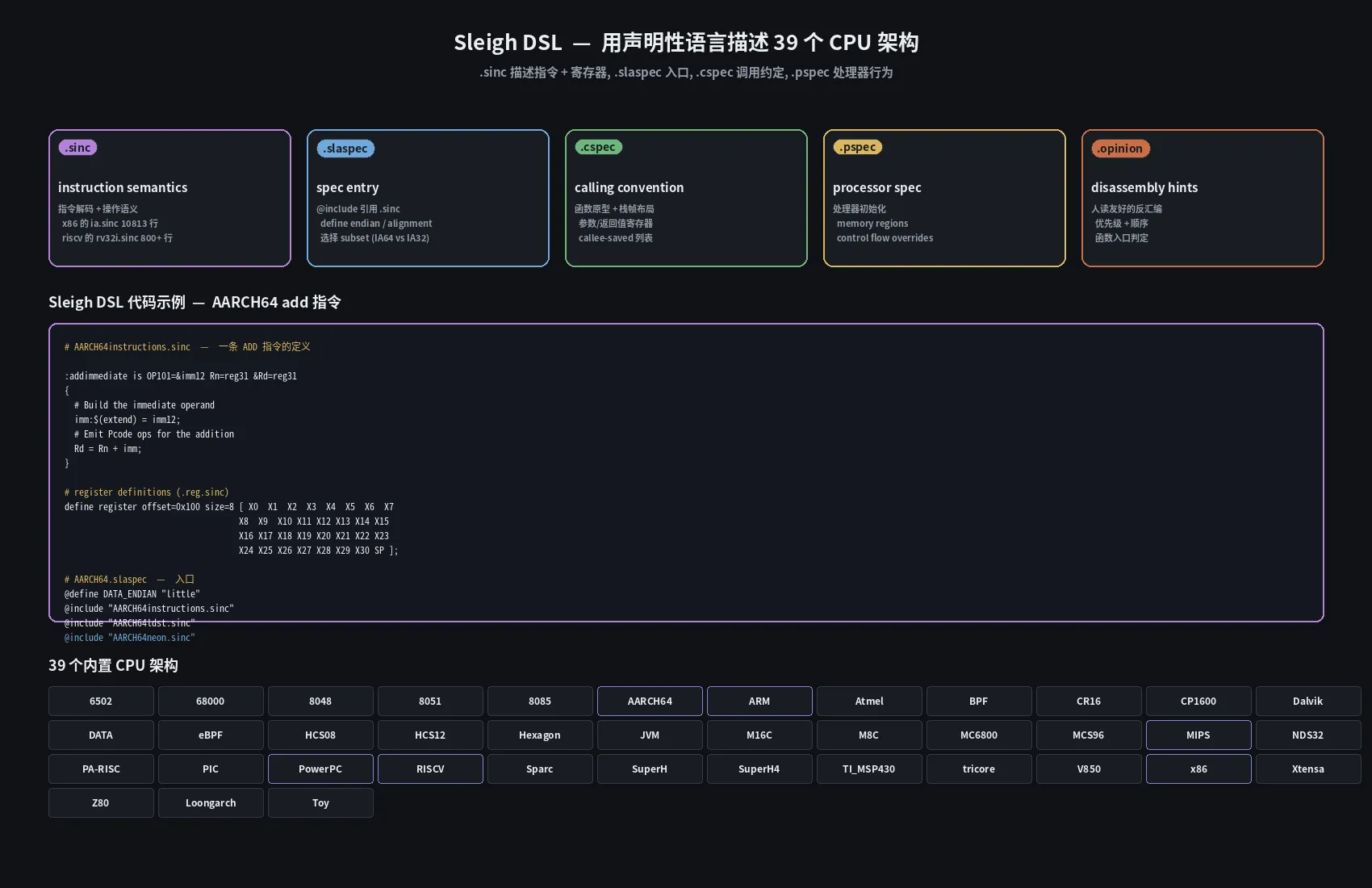
Task: Click the .slaspec tag badge
Action: pyautogui.click(x=345, y=149)
